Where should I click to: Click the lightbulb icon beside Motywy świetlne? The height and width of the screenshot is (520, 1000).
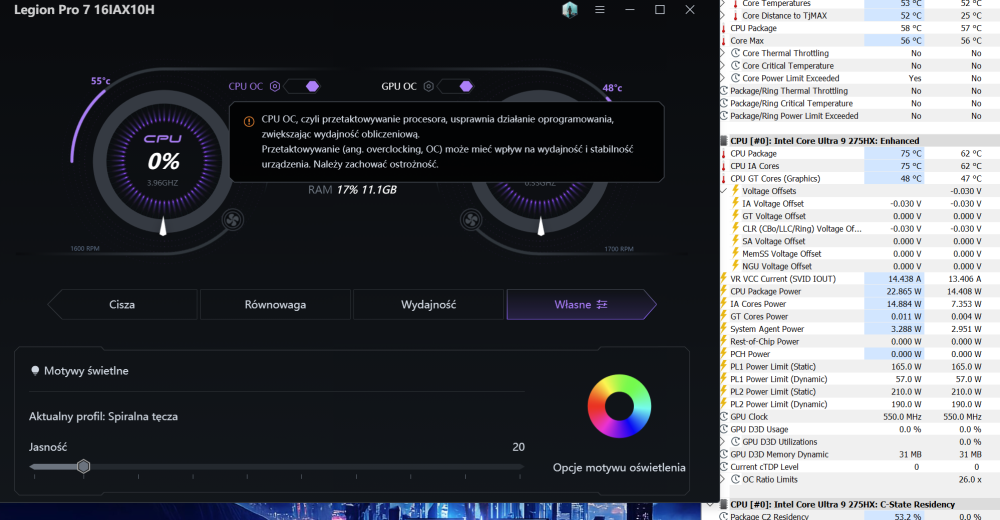pos(35,371)
